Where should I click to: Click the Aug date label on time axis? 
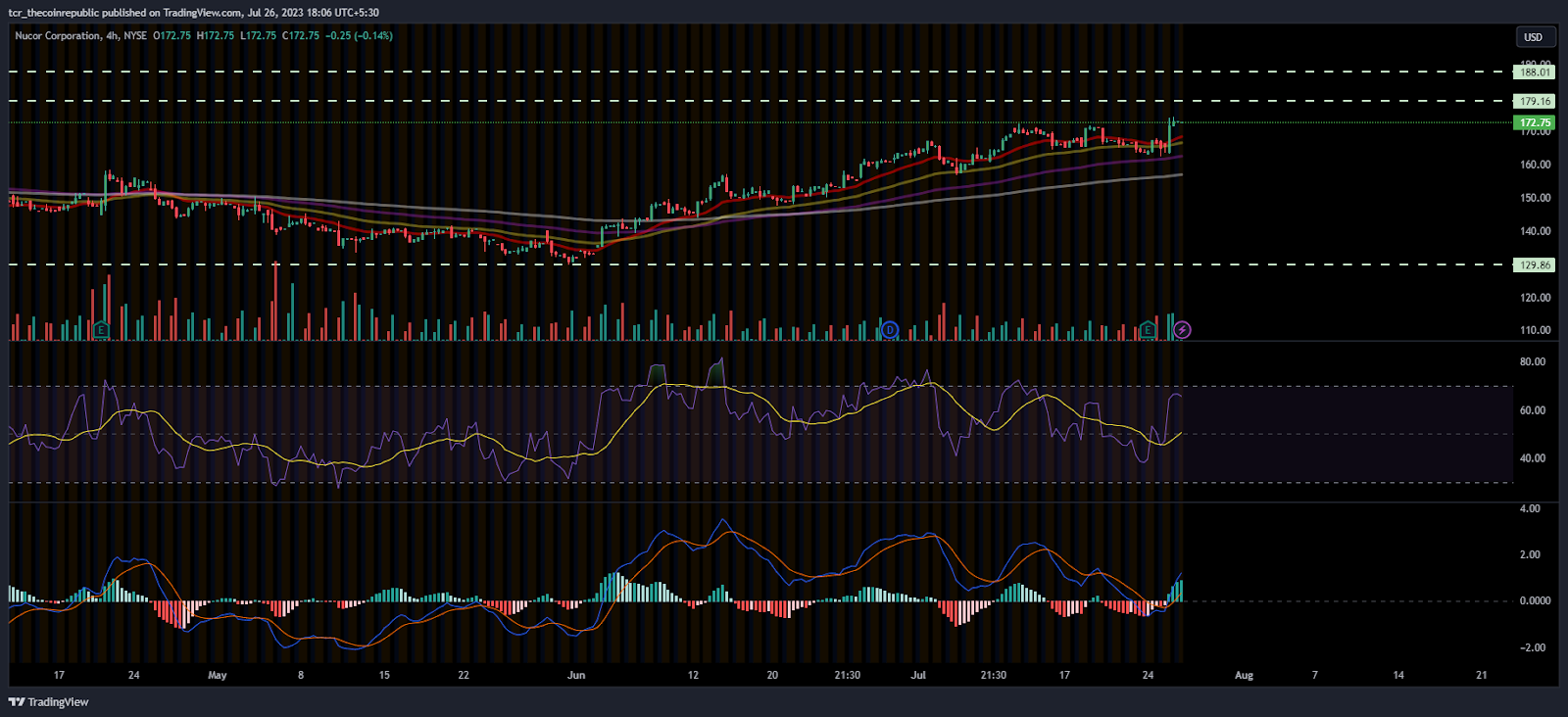pos(1244,675)
